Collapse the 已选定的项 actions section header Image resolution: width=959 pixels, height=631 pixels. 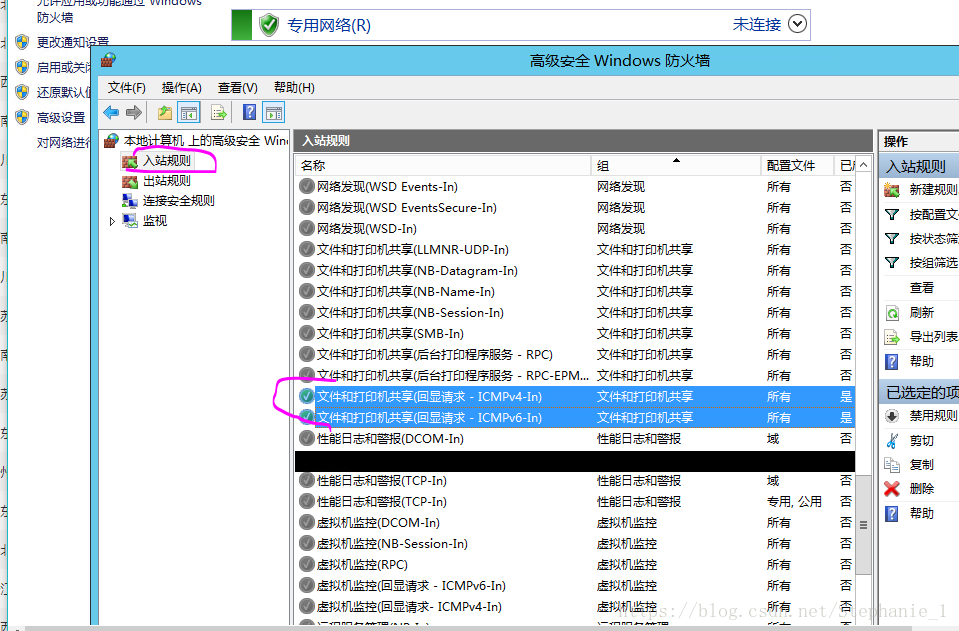pos(920,393)
